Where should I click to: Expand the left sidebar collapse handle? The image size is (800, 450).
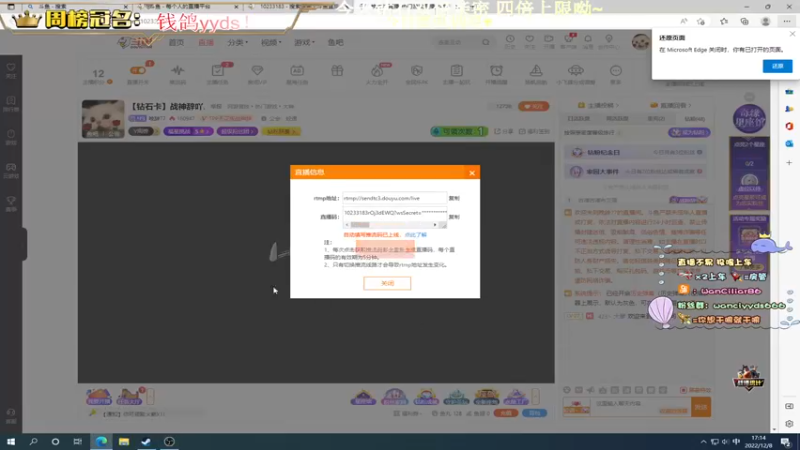24,244
